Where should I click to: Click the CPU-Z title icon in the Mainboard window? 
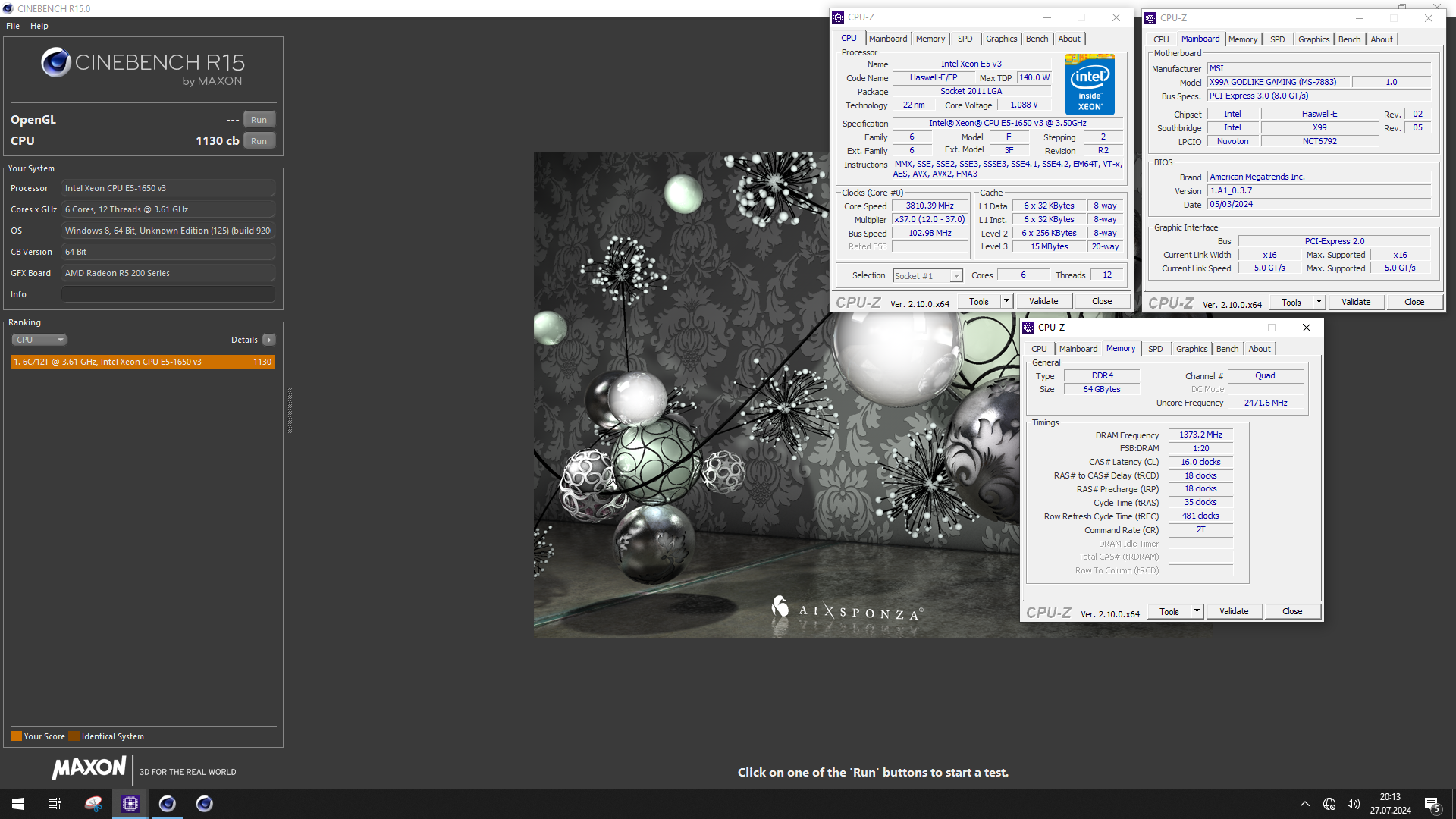(x=1150, y=18)
